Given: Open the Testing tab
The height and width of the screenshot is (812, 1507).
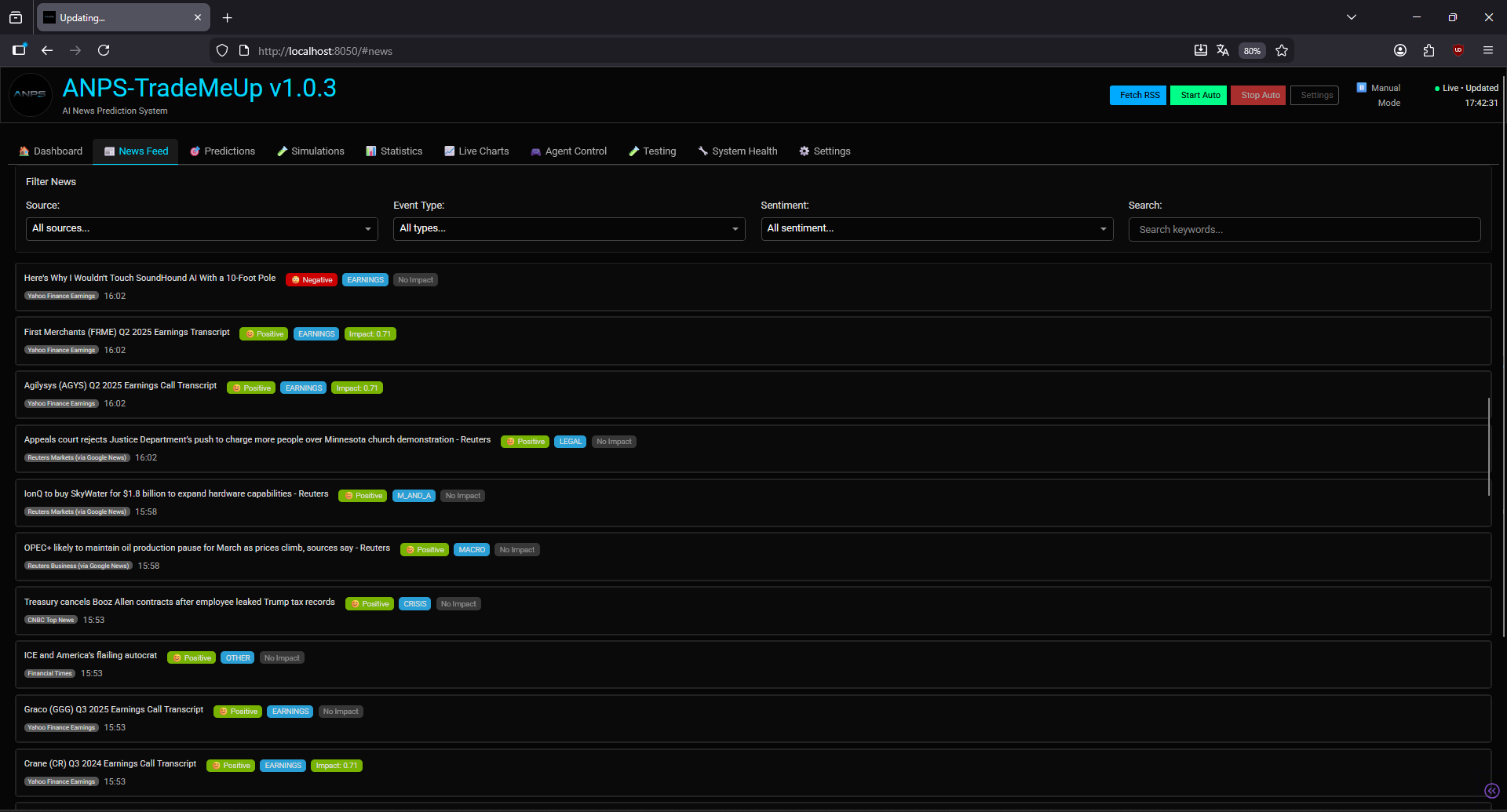Looking at the screenshot, I should coord(652,151).
